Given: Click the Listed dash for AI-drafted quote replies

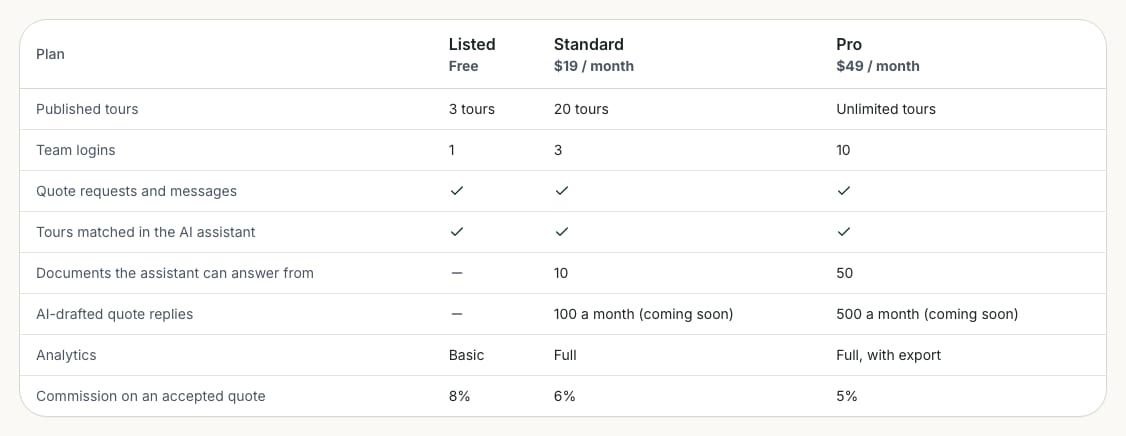Looking at the screenshot, I should pos(457,314).
